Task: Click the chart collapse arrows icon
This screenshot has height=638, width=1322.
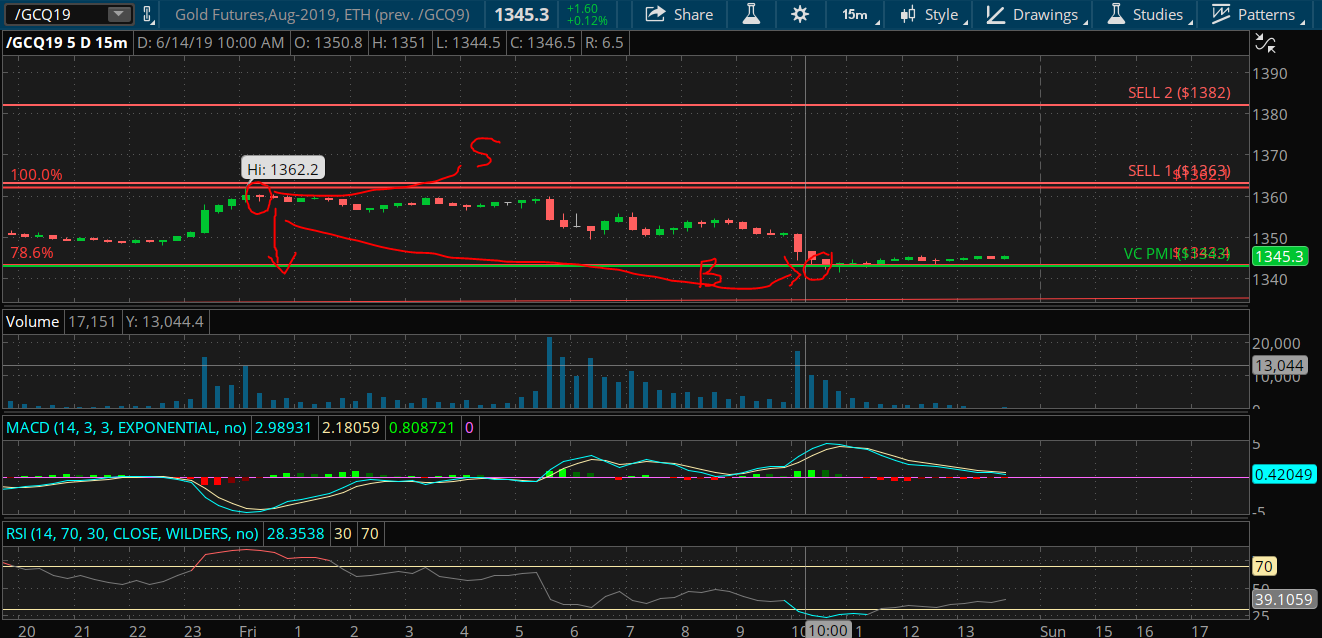Action: click(x=1265, y=42)
